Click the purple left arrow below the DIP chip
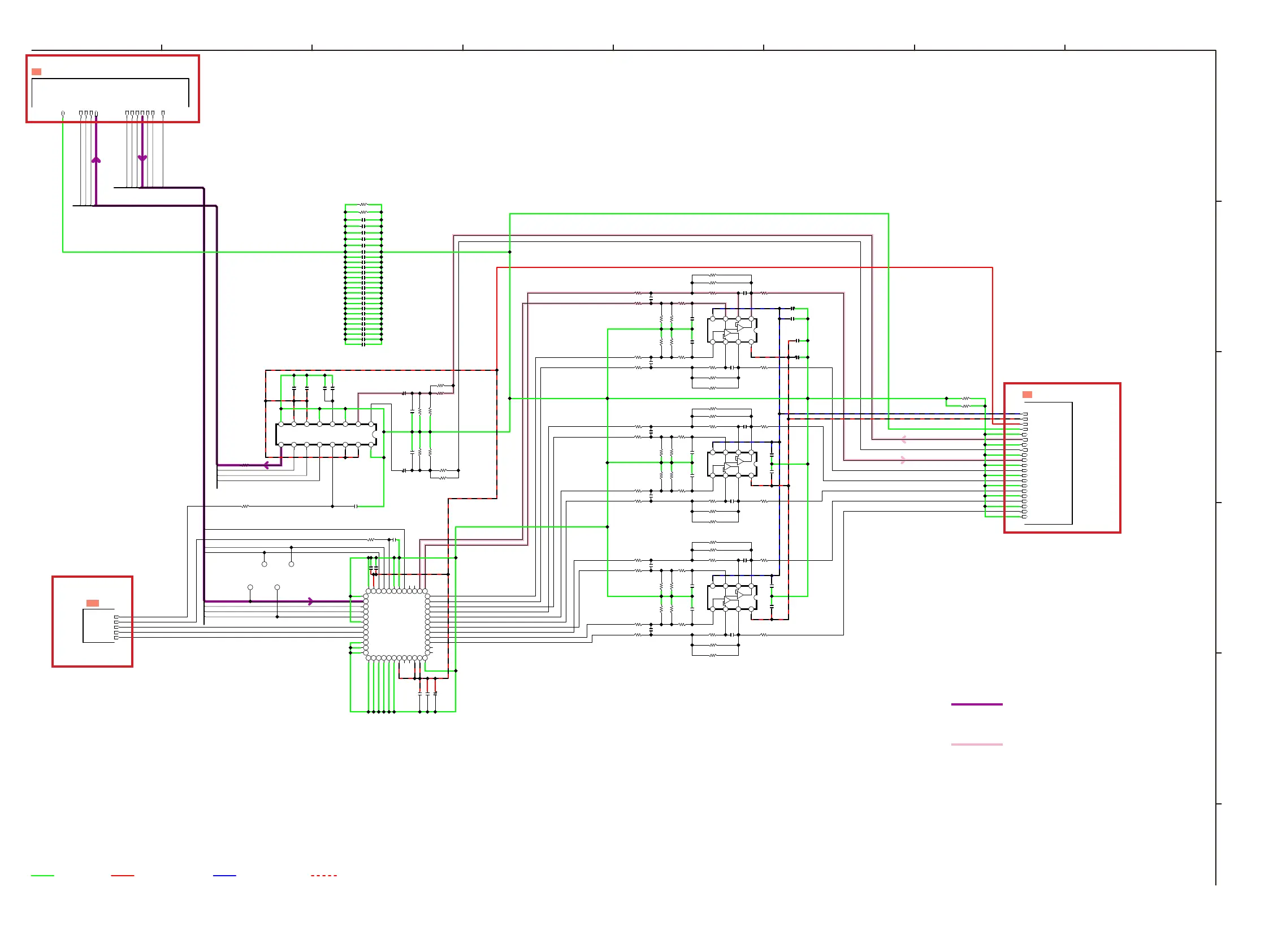 pyautogui.click(x=266, y=465)
